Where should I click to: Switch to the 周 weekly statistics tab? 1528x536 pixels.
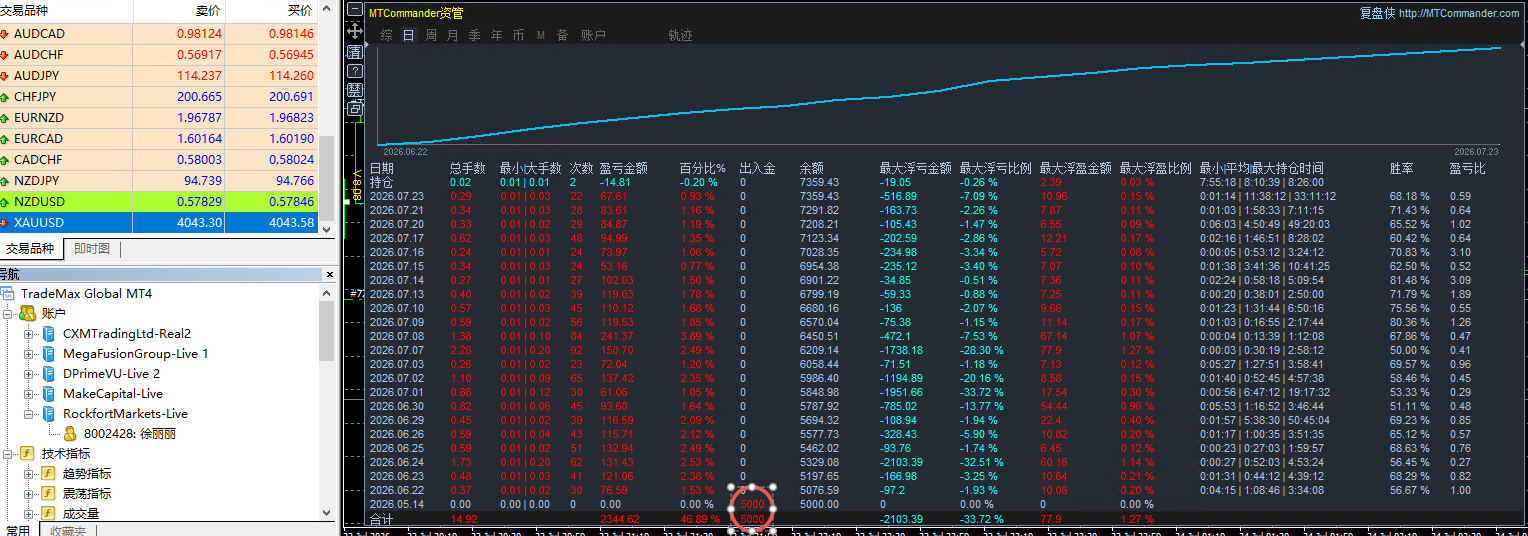tap(431, 35)
